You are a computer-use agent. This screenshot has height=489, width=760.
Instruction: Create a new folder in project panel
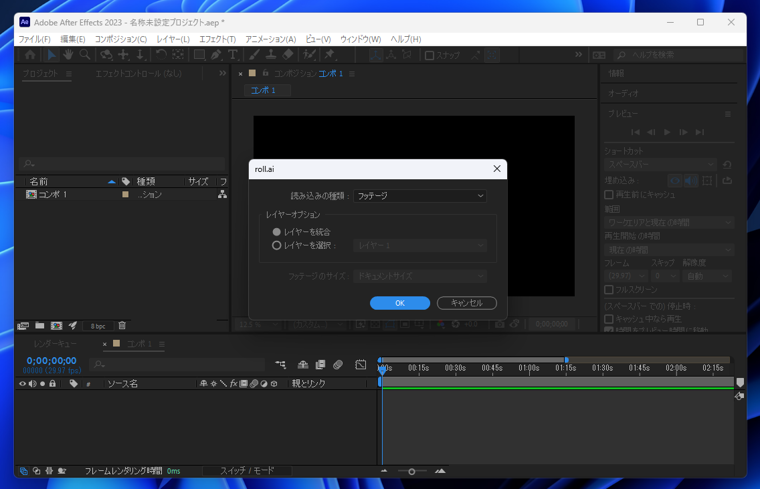[x=40, y=326]
